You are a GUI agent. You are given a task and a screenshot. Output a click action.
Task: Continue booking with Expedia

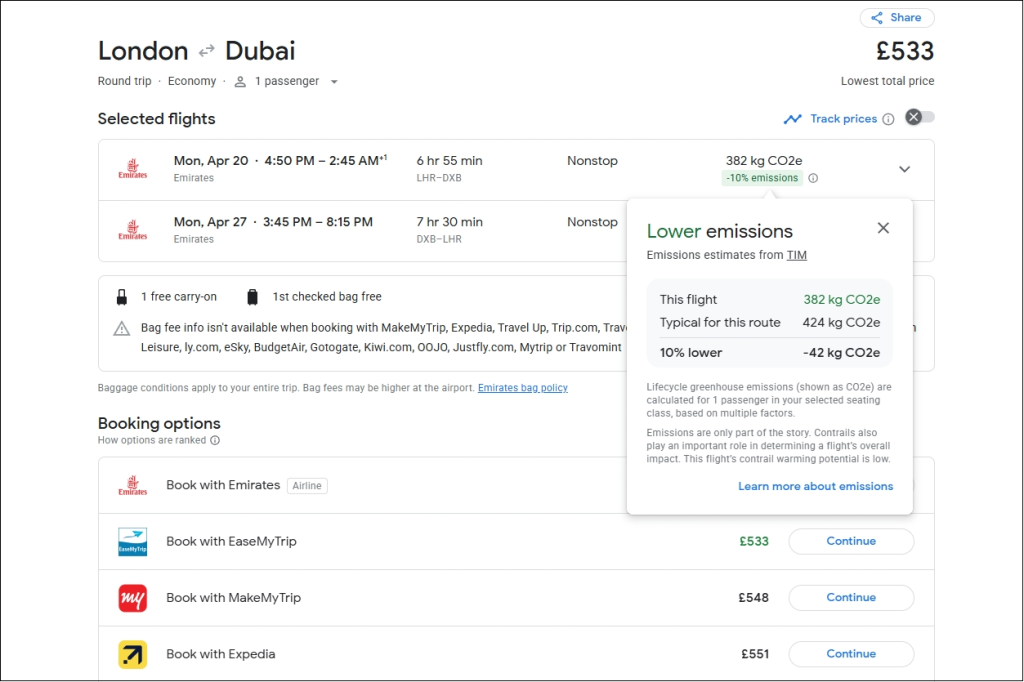[x=851, y=654]
